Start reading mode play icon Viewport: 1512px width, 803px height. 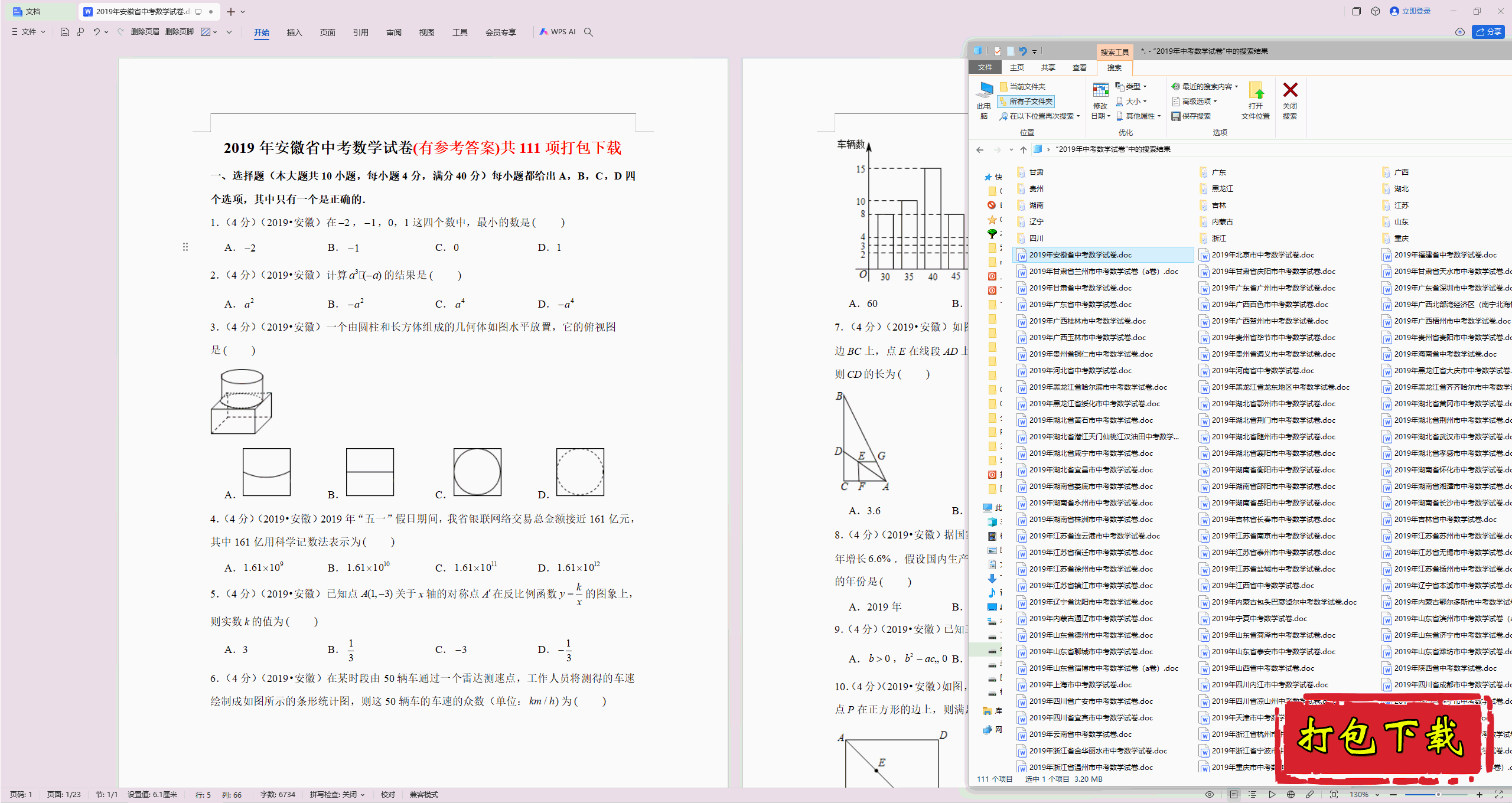point(1272,794)
